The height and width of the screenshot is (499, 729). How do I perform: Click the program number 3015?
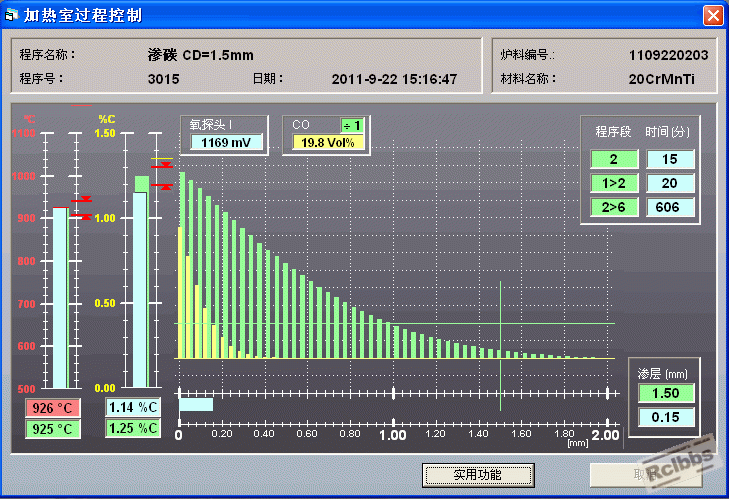pyautogui.click(x=164, y=79)
